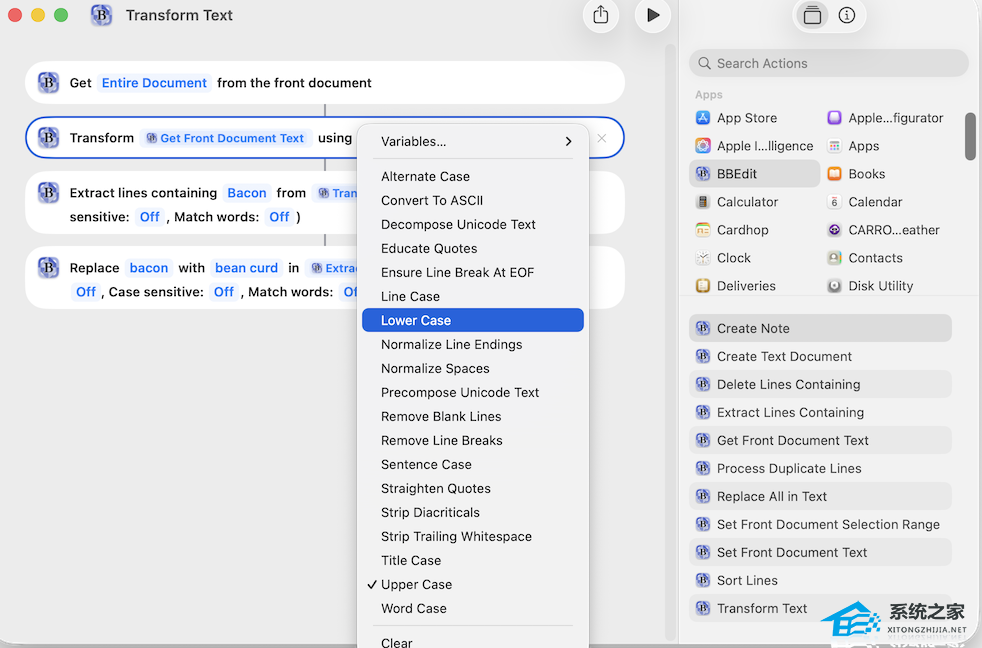
Task: Add the Create Note action
Action: tap(820, 329)
